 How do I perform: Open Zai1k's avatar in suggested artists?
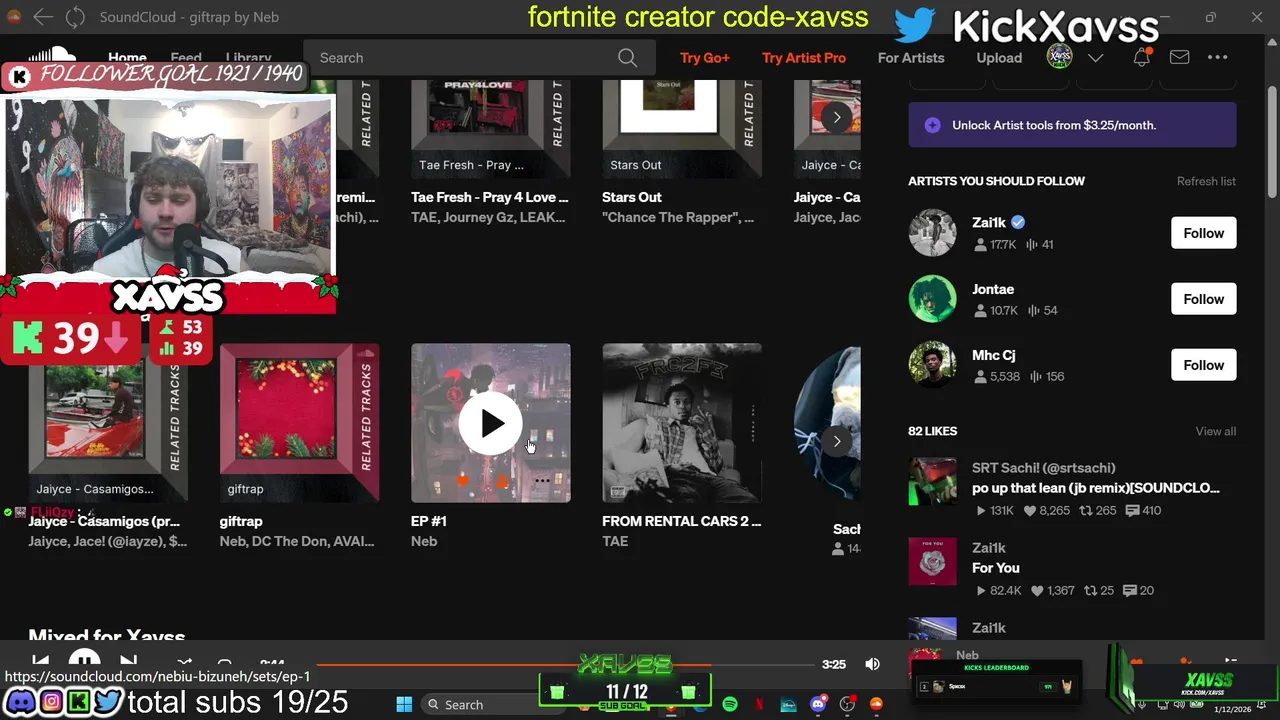click(932, 233)
